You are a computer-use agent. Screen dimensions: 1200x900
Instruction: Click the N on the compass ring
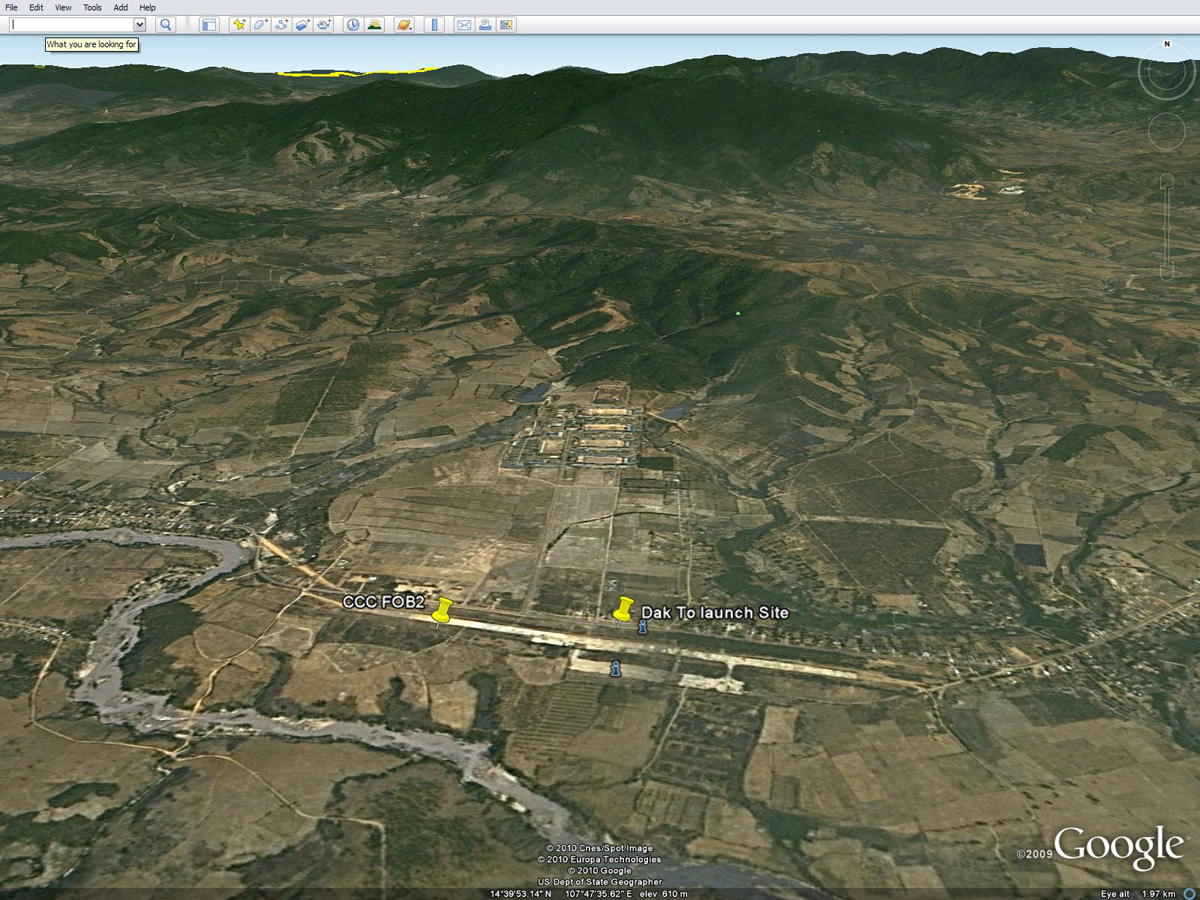pyautogui.click(x=1166, y=44)
